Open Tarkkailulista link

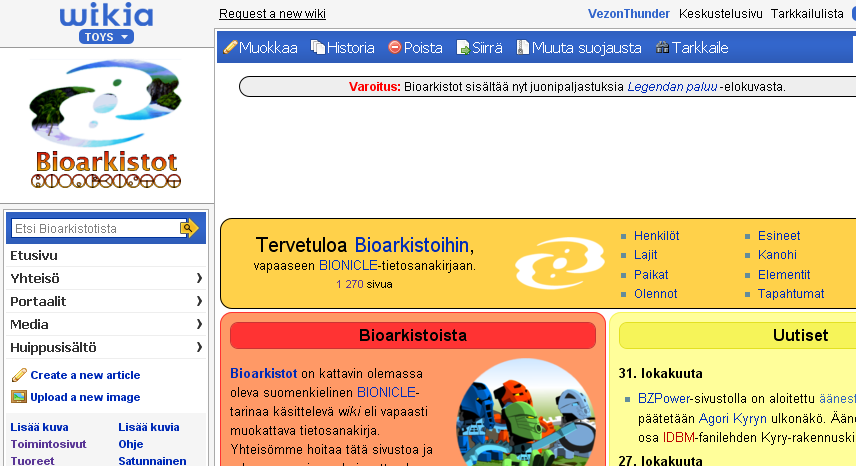[807, 14]
